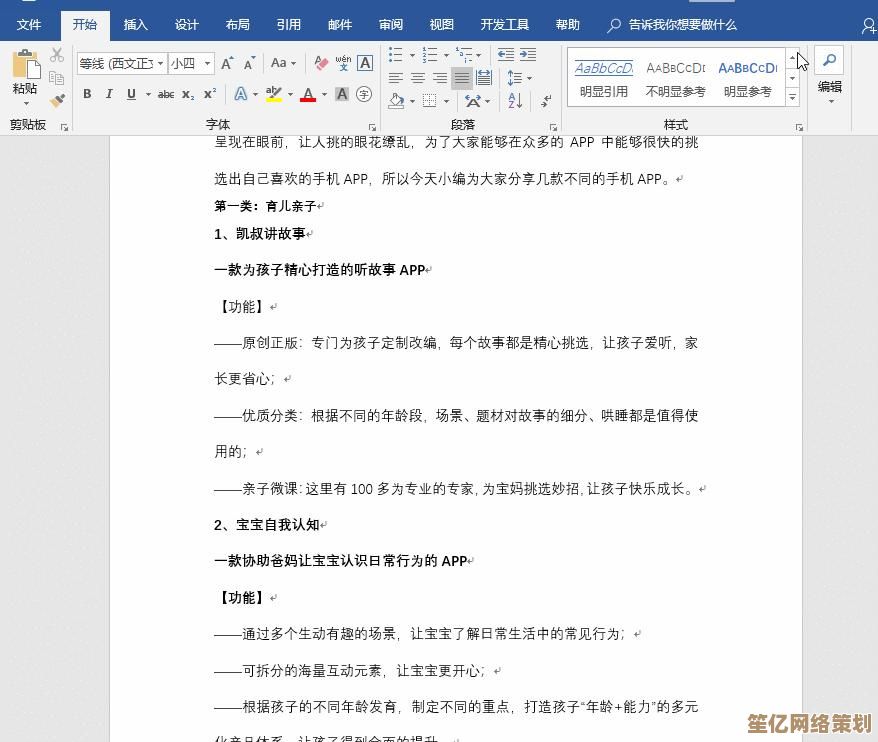Apply text effects letter A

pos(241,94)
